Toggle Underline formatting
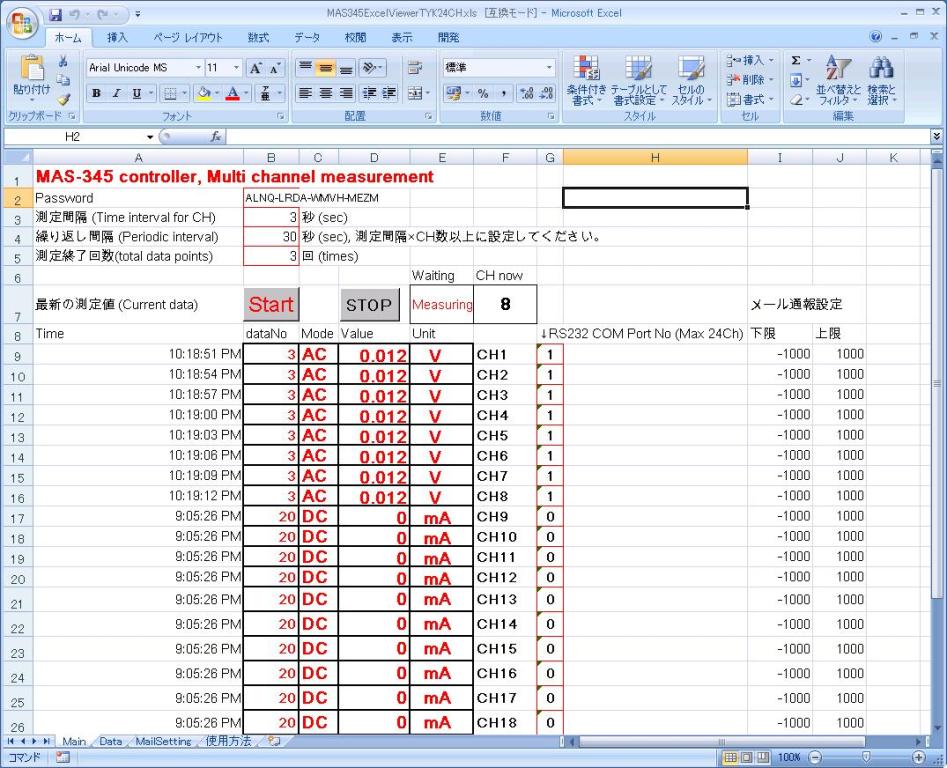This screenshot has width=947, height=768. [x=136, y=93]
